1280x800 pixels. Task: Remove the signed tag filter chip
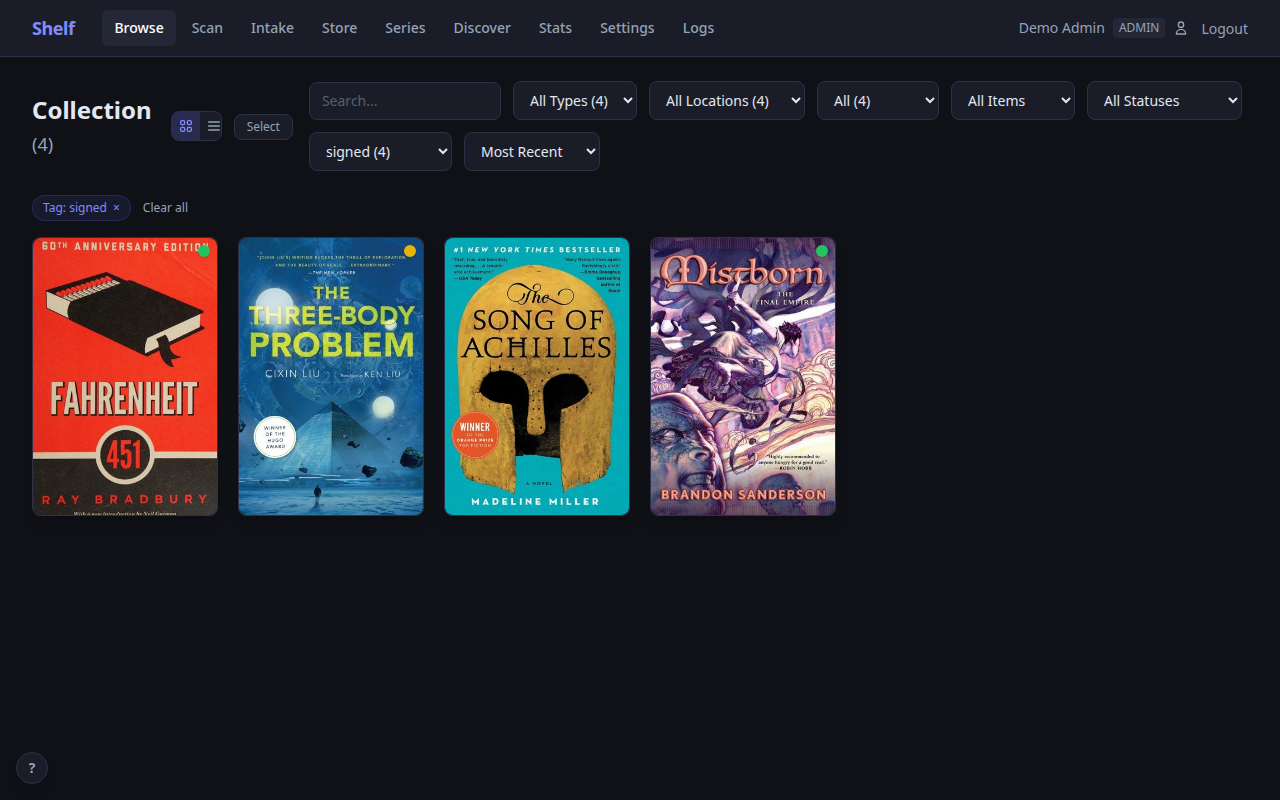coord(116,208)
